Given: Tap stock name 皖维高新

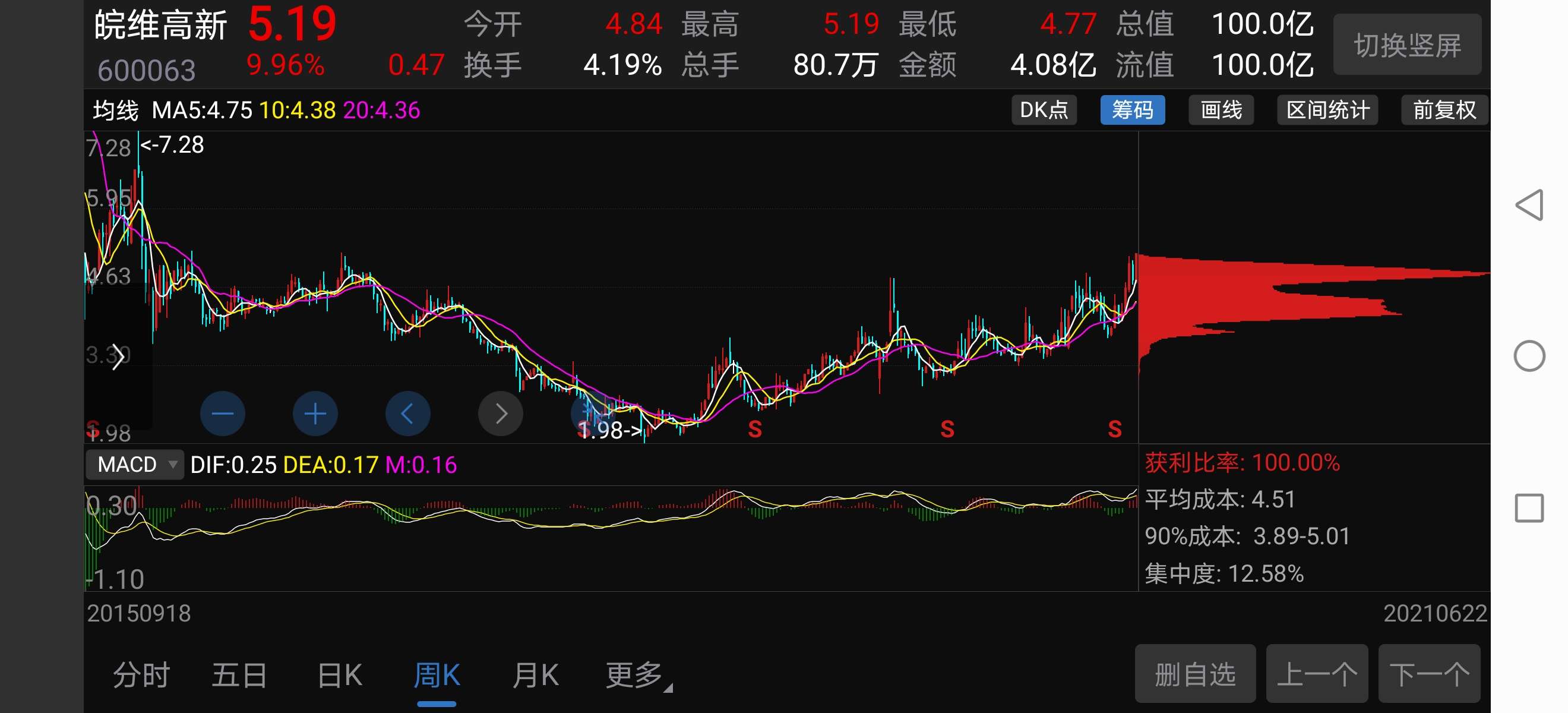Looking at the screenshot, I should (x=161, y=26).
